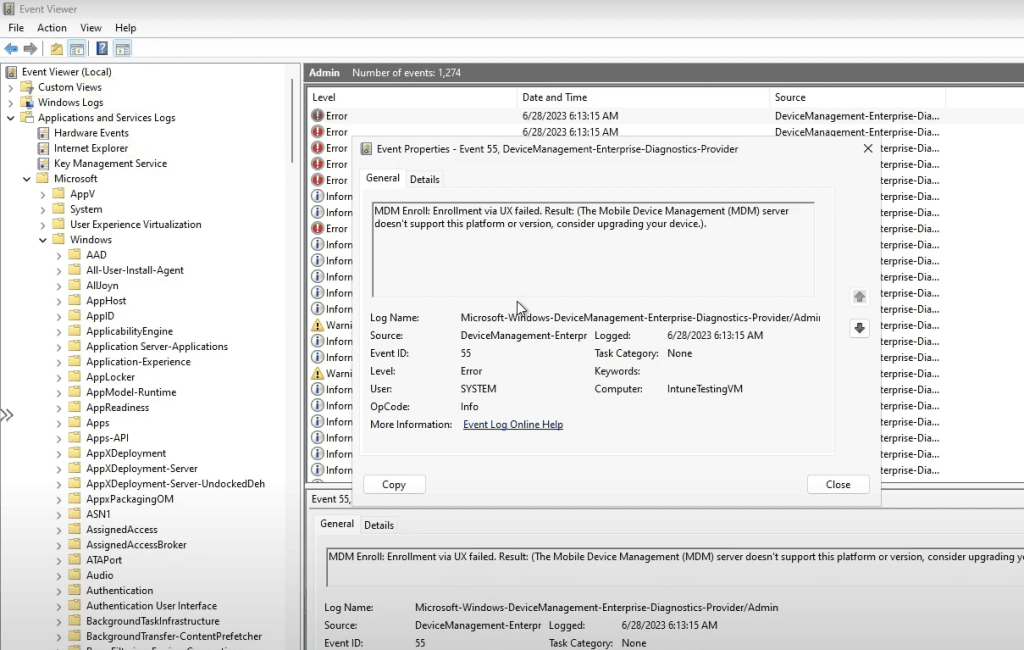Toggle Show/Hide Action Pane toolbar icon
This screenshot has width=1024, height=650.
tap(123, 49)
